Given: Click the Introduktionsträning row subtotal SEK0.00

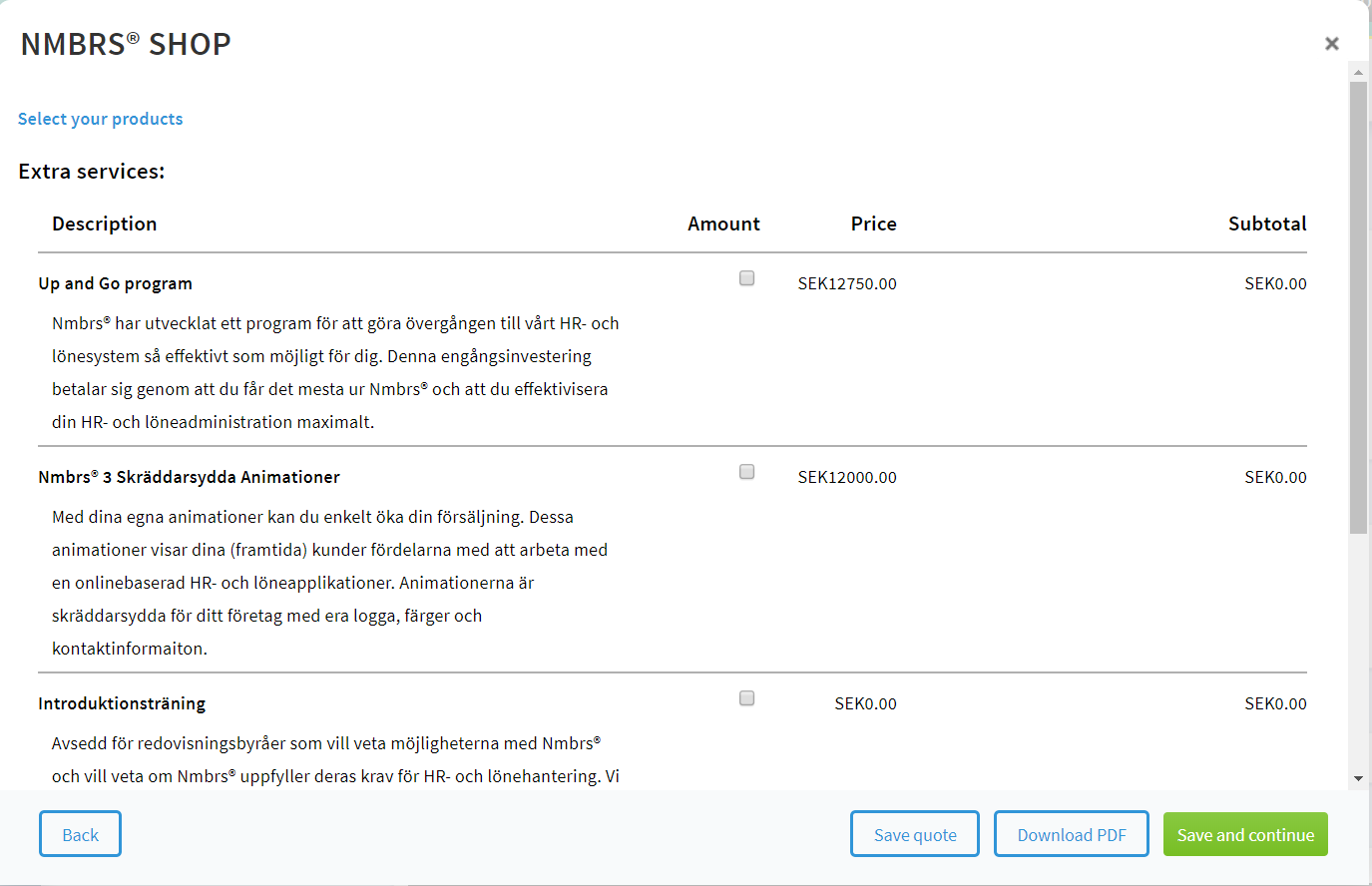Looking at the screenshot, I should [1275, 703].
